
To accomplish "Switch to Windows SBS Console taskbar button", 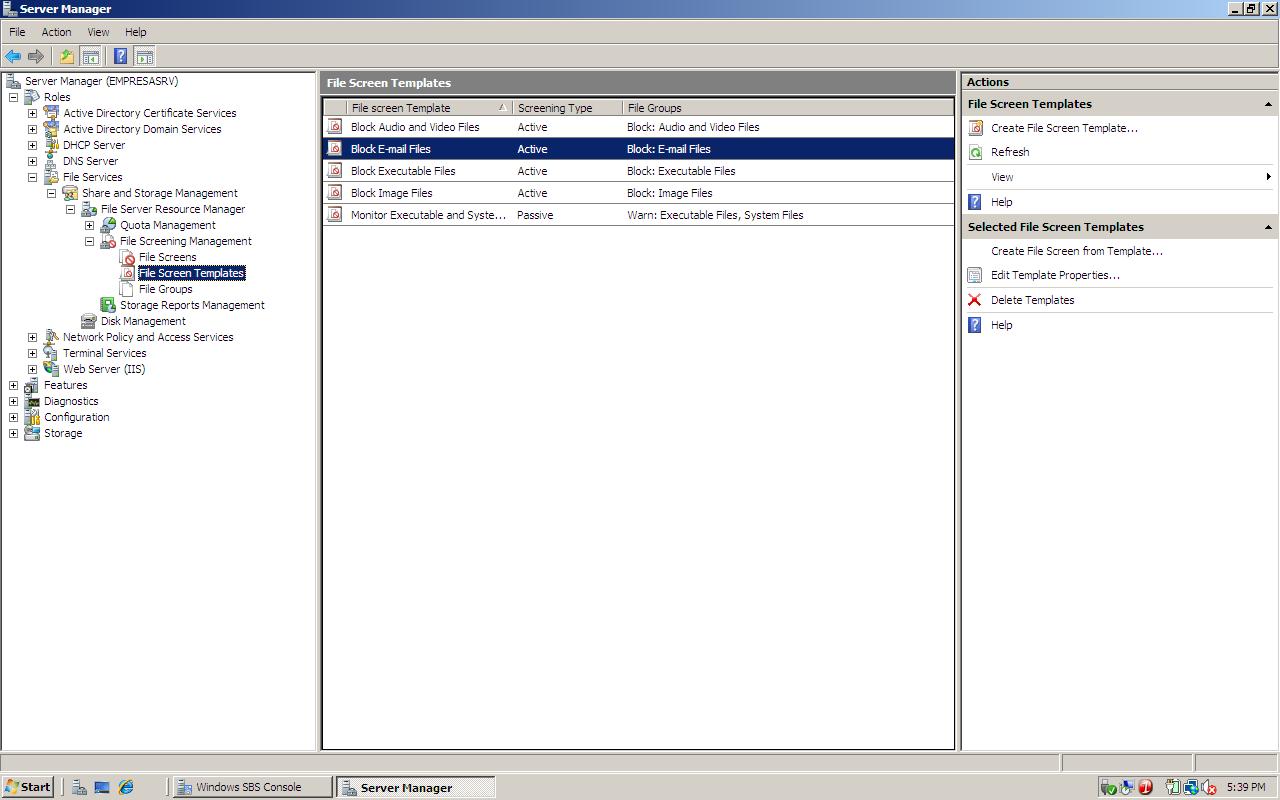I will coord(253,787).
